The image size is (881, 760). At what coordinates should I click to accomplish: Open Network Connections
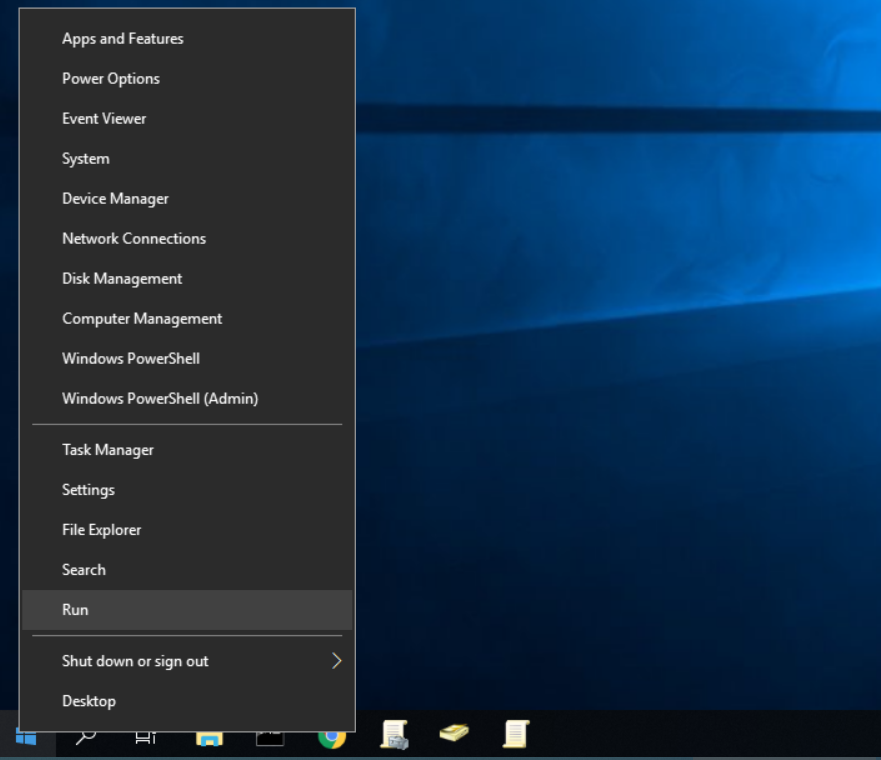(134, 239)
